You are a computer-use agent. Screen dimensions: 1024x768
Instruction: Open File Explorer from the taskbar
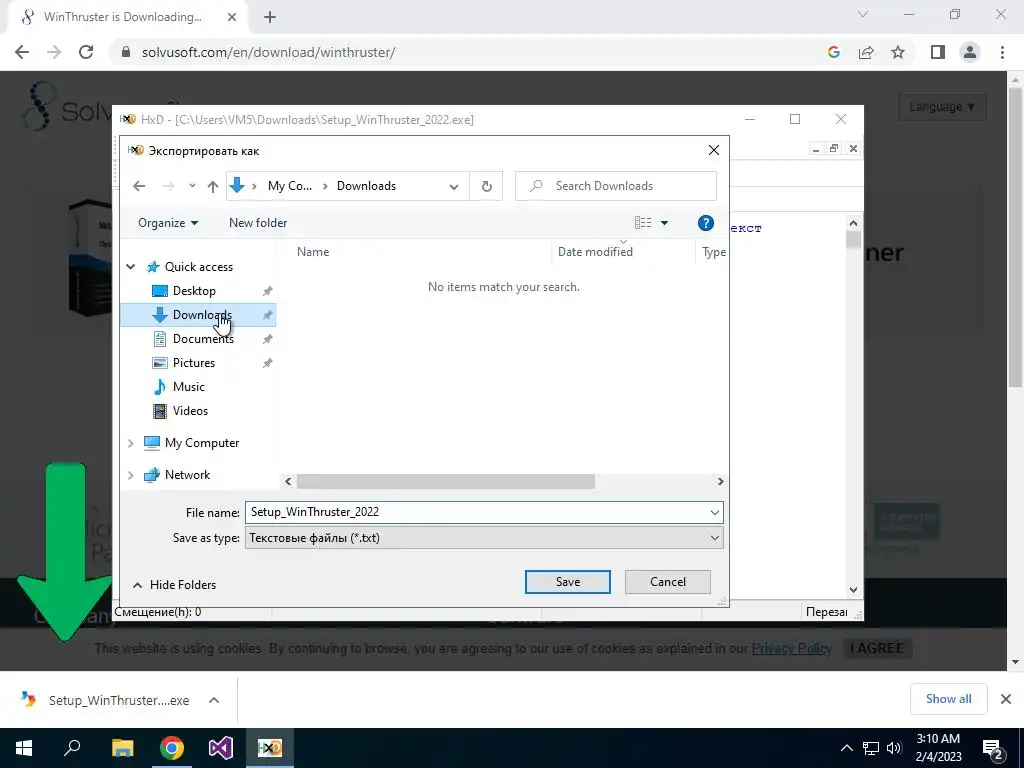click(x=122, y=748)
